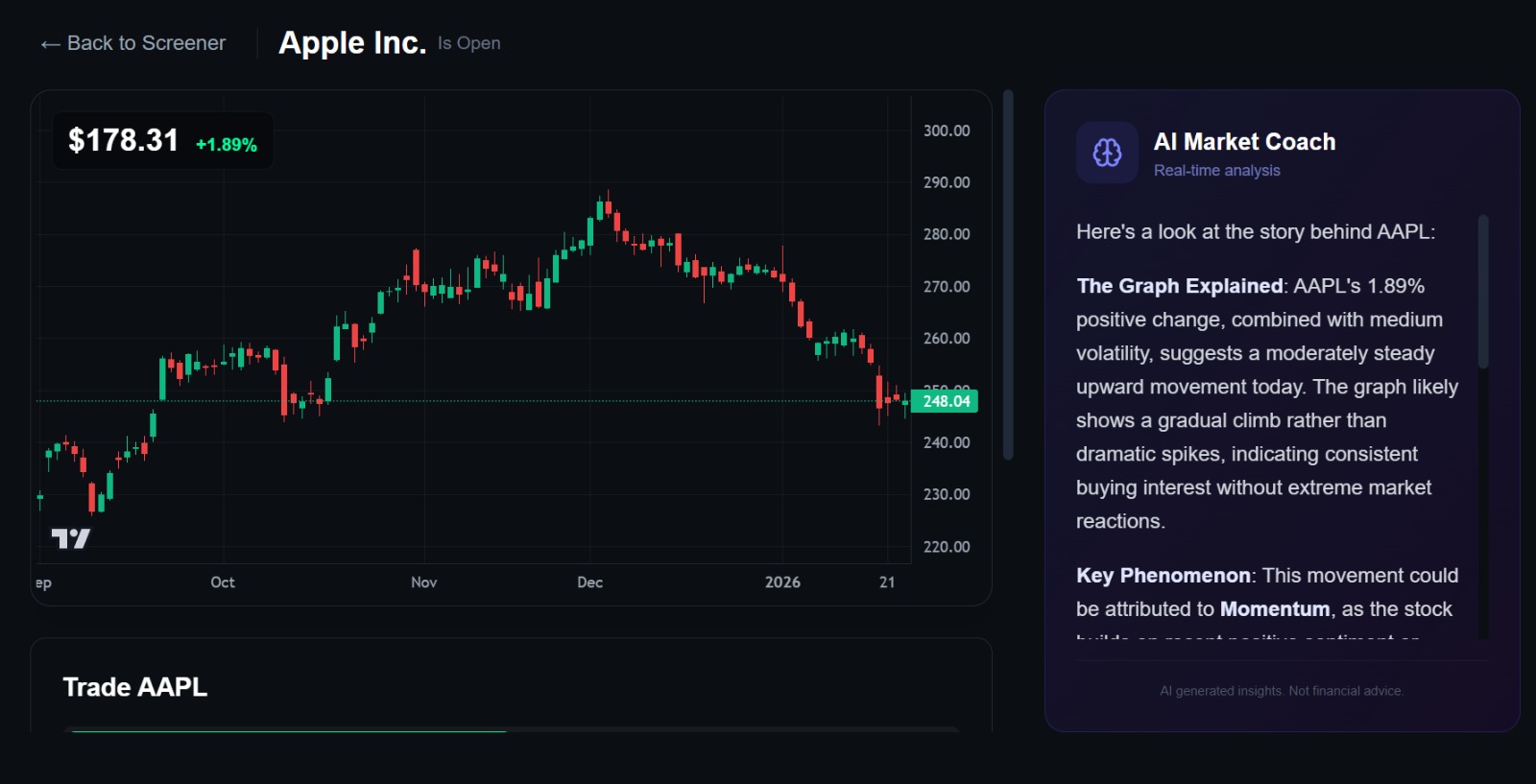Viewport: 1536px width, 784px height.
Task: Click the TradingView logo on chart
Action: click(71, 538)
